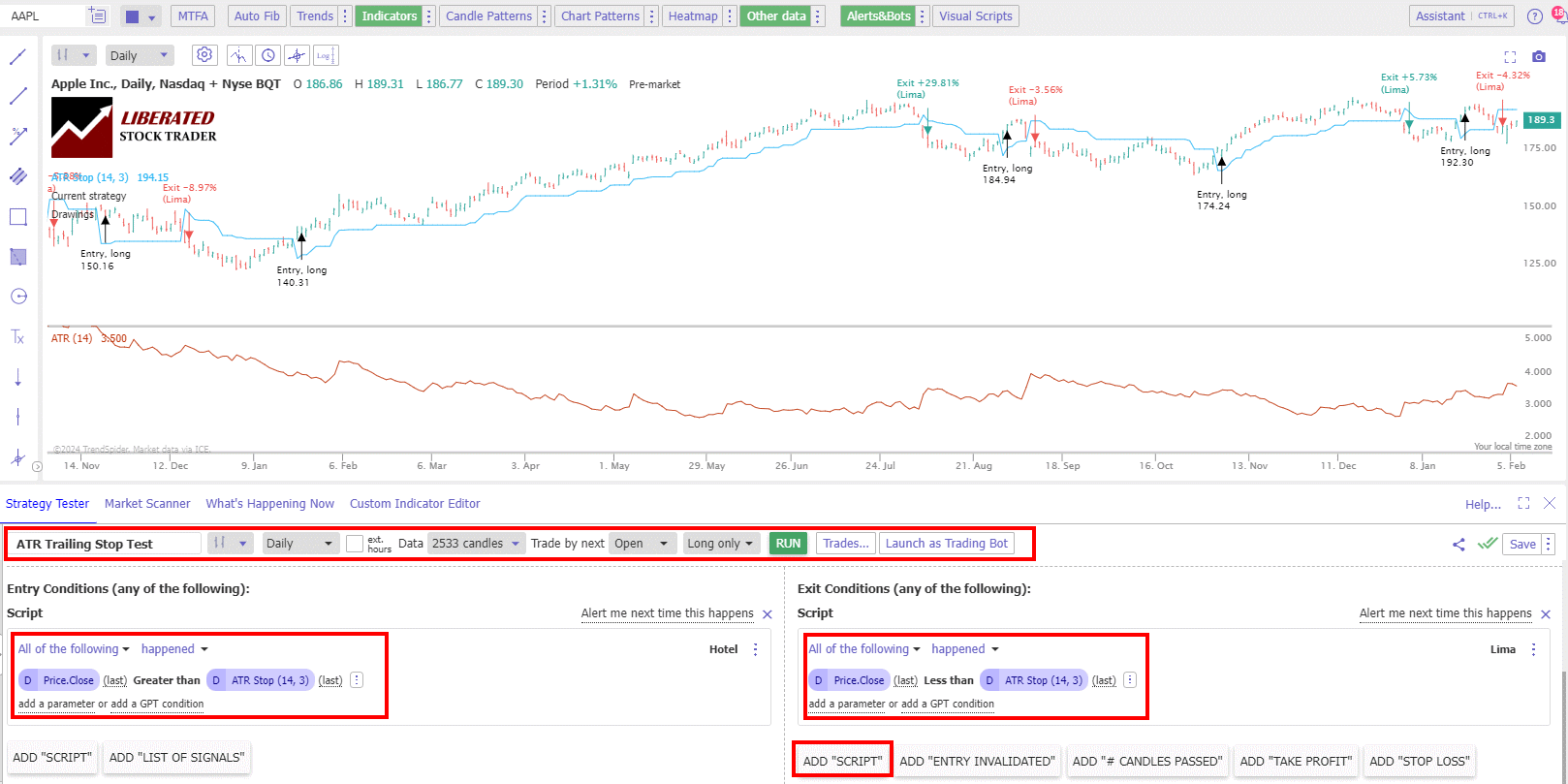Toggle Auto Fib overlay
Image resolution: width=1568 pixels, height=784 pixels.
point(257,16)
